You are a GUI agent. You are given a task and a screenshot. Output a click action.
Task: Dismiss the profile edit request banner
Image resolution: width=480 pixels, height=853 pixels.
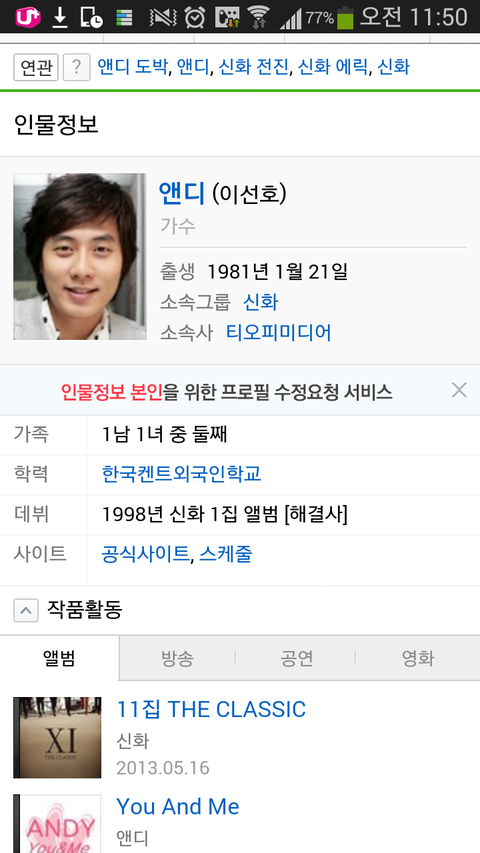pyautogui.click(x=459, y=390)
